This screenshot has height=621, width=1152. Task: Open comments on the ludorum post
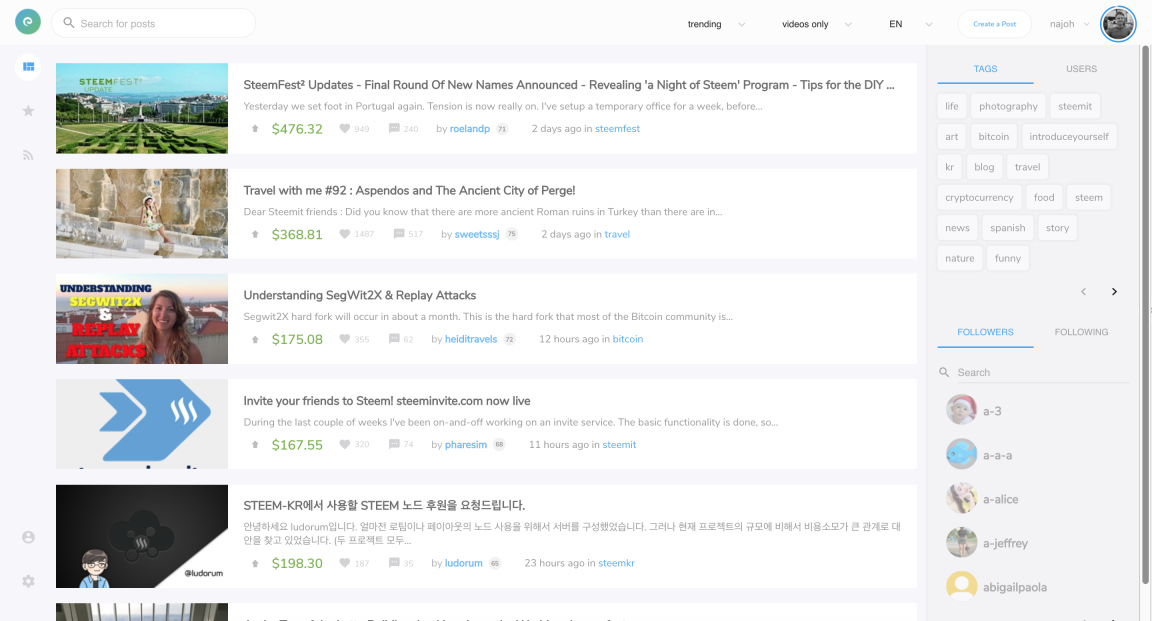[x=394, y=563]
